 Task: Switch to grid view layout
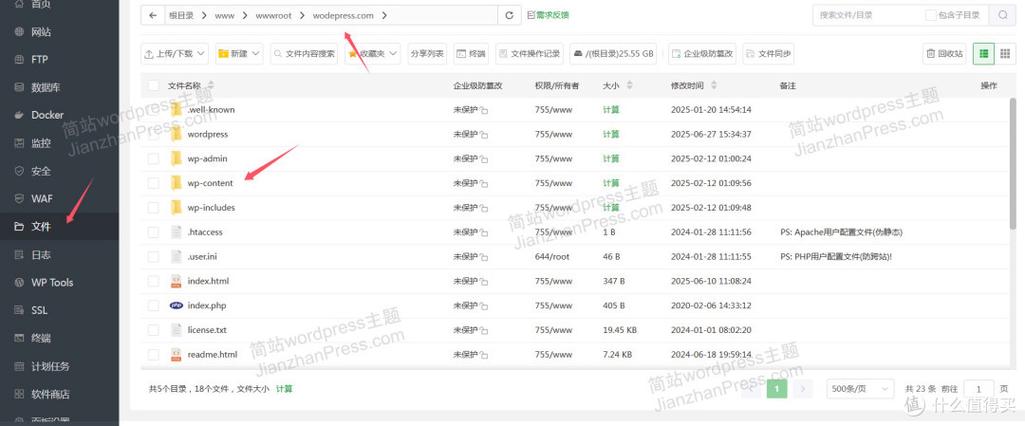coord(1006,53)
